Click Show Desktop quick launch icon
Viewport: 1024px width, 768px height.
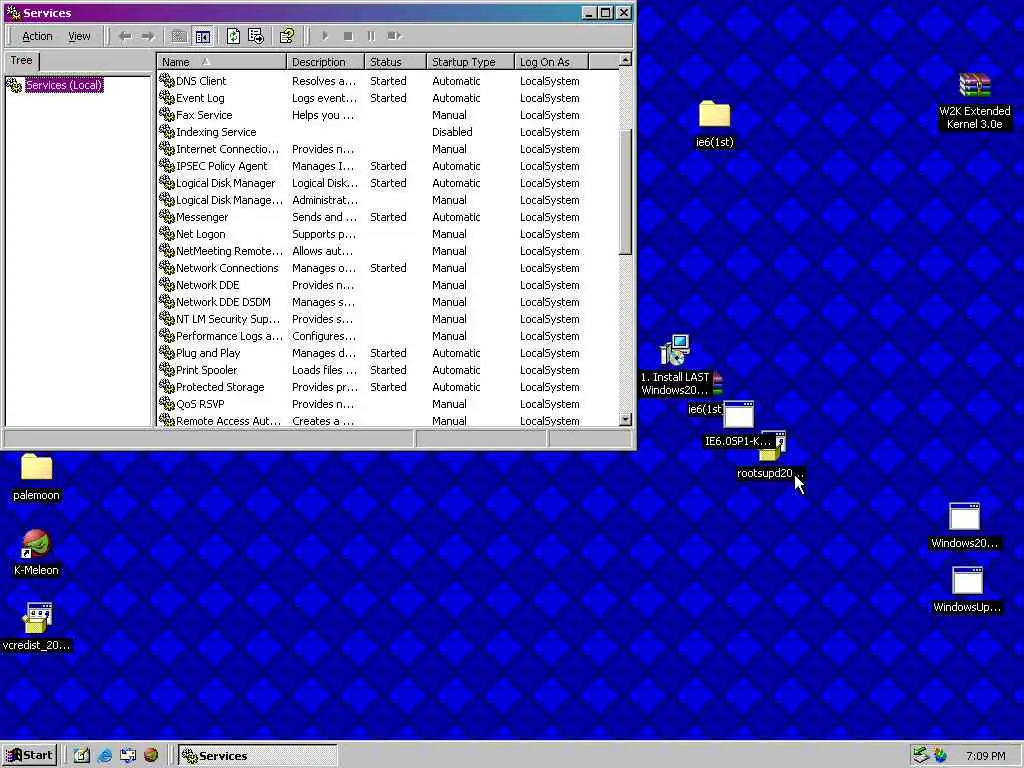pyautogui.click(x=81, y=756)
